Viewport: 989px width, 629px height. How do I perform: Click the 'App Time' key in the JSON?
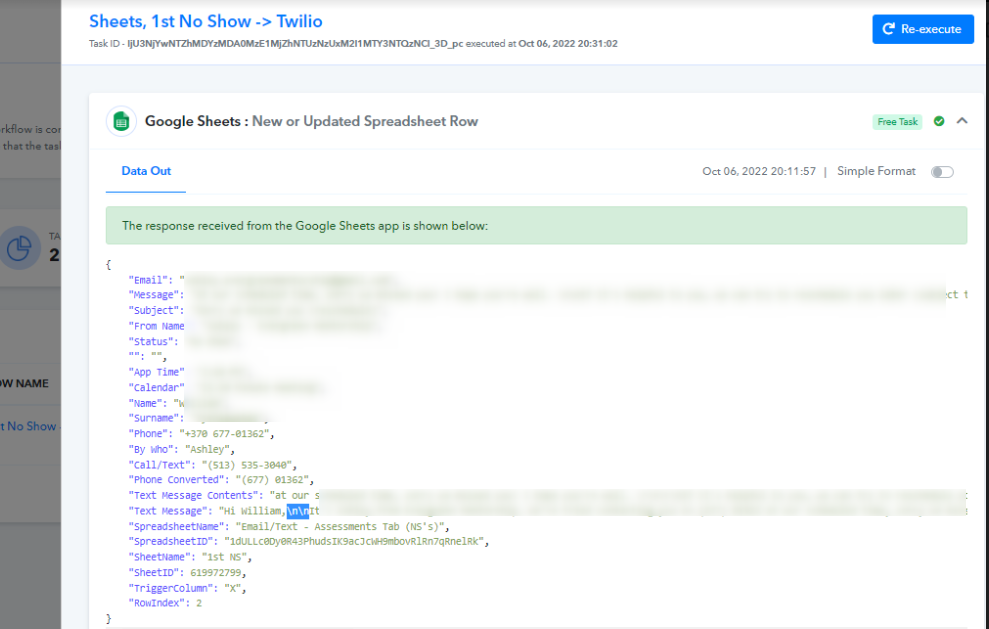point(156,372)
